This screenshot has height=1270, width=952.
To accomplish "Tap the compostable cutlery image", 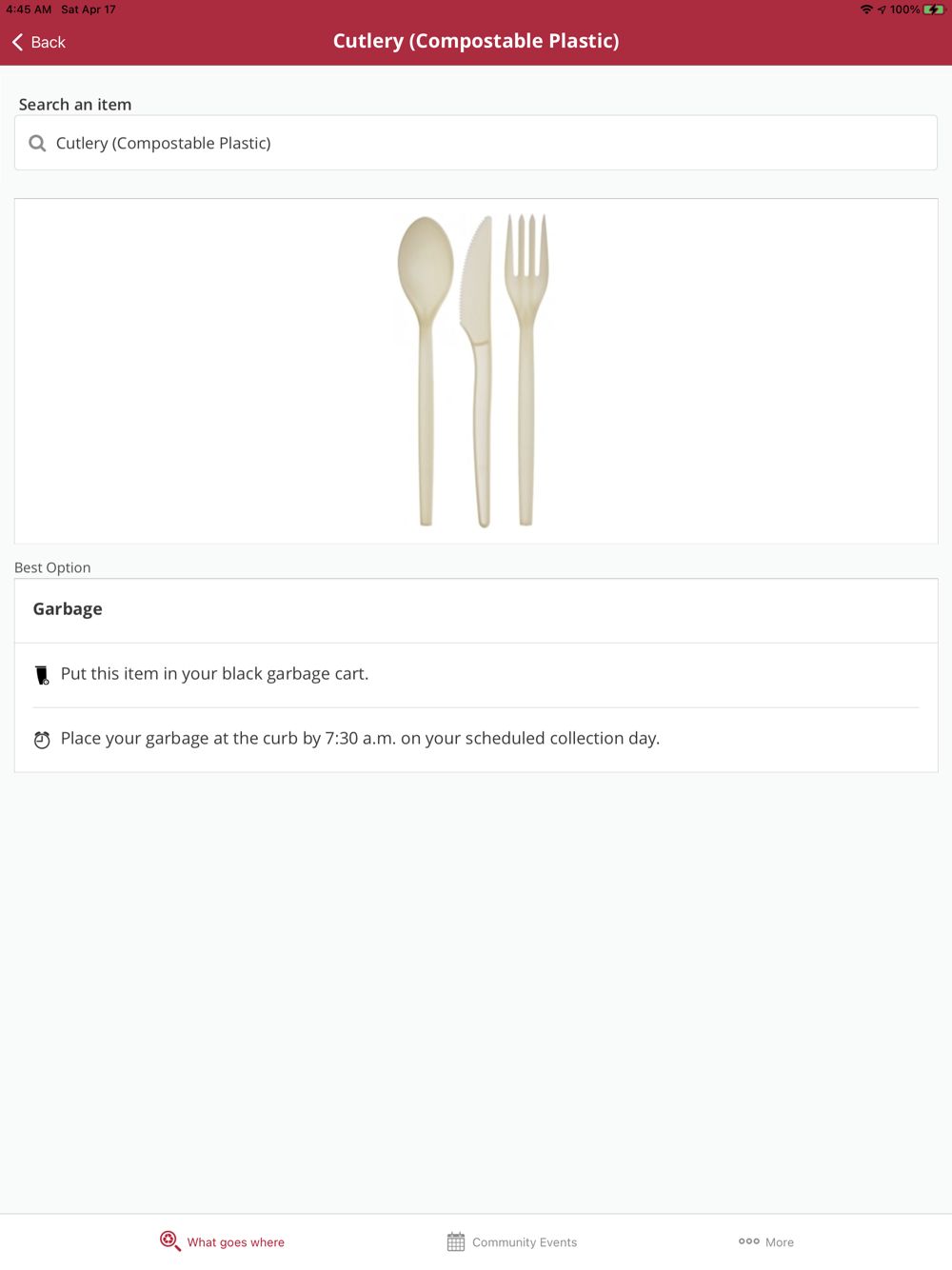I will coord(473,370).
